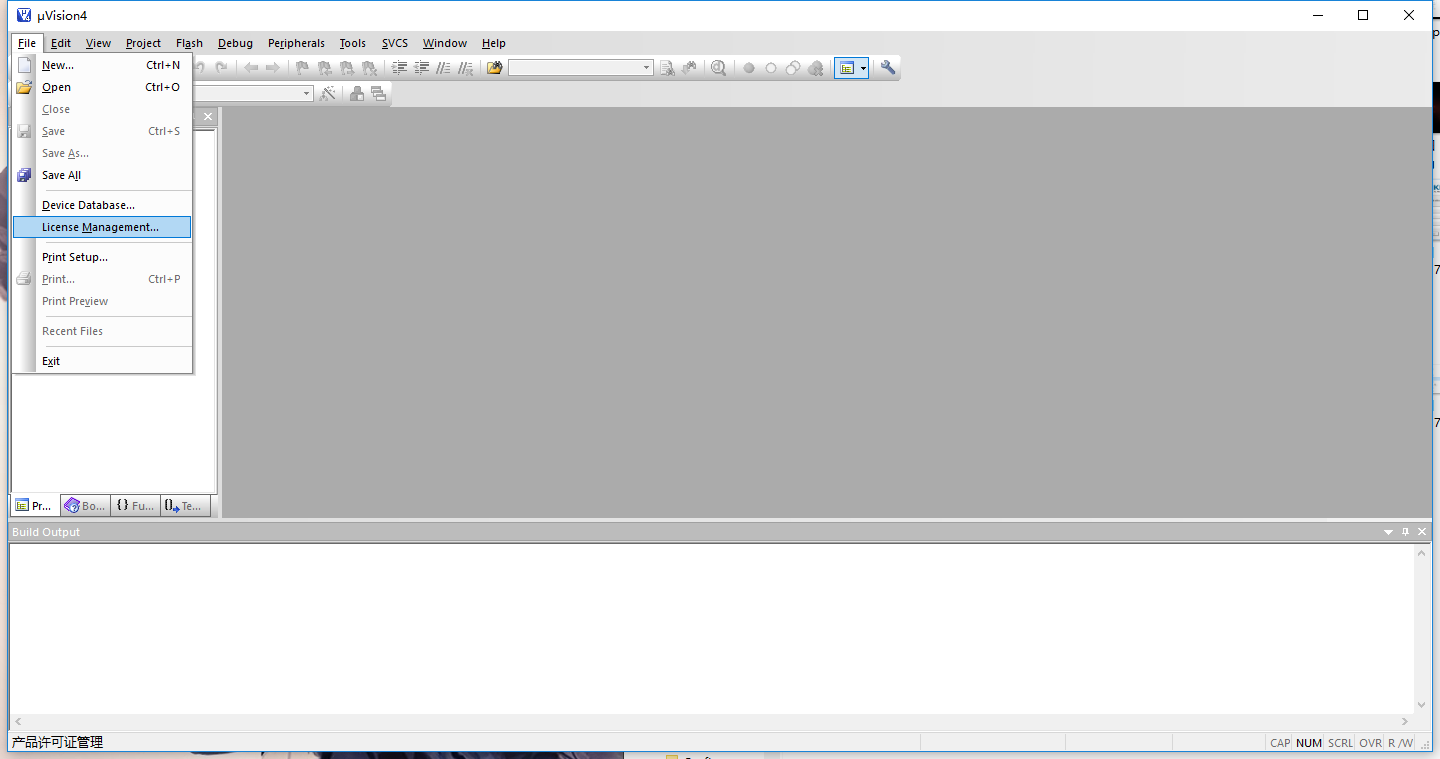Choose Print Setup... from the File menu
The height and width of the screenshot is (759, 1440).
[102, 257]
